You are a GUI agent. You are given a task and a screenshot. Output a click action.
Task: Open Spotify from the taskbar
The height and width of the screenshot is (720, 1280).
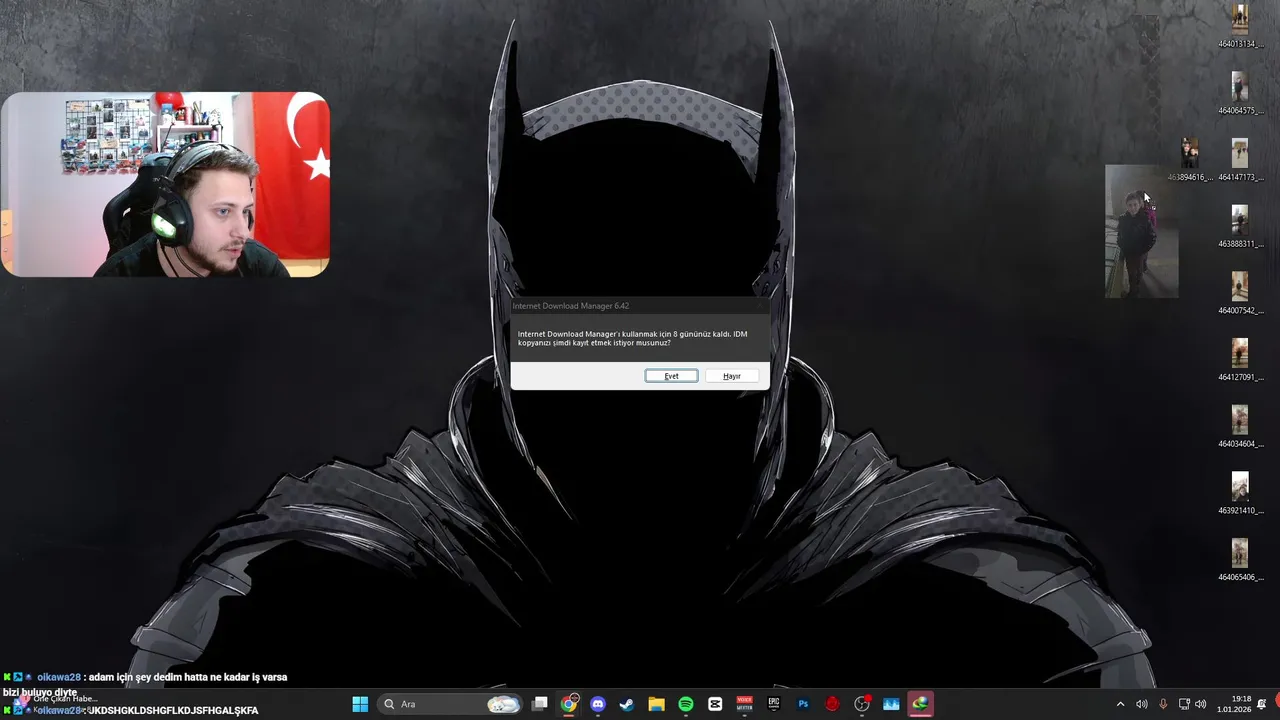(x=686, y=704)
